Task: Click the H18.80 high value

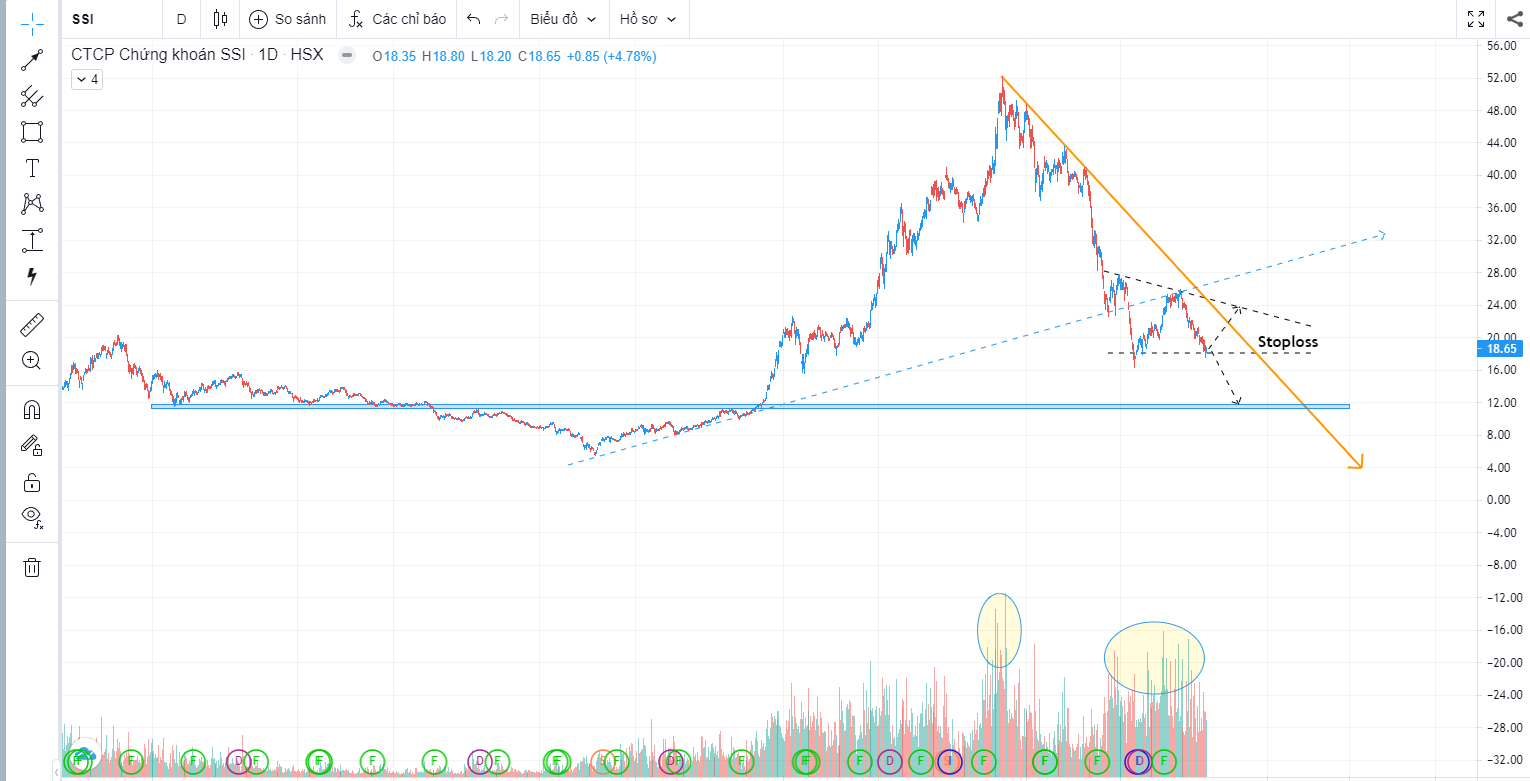Action: tap(443, 57)
